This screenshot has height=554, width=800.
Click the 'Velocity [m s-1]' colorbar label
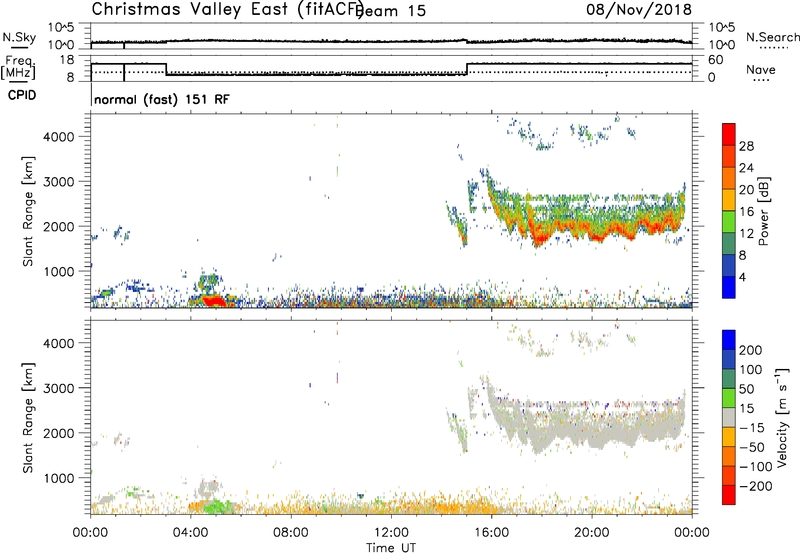tap(782, 417)
